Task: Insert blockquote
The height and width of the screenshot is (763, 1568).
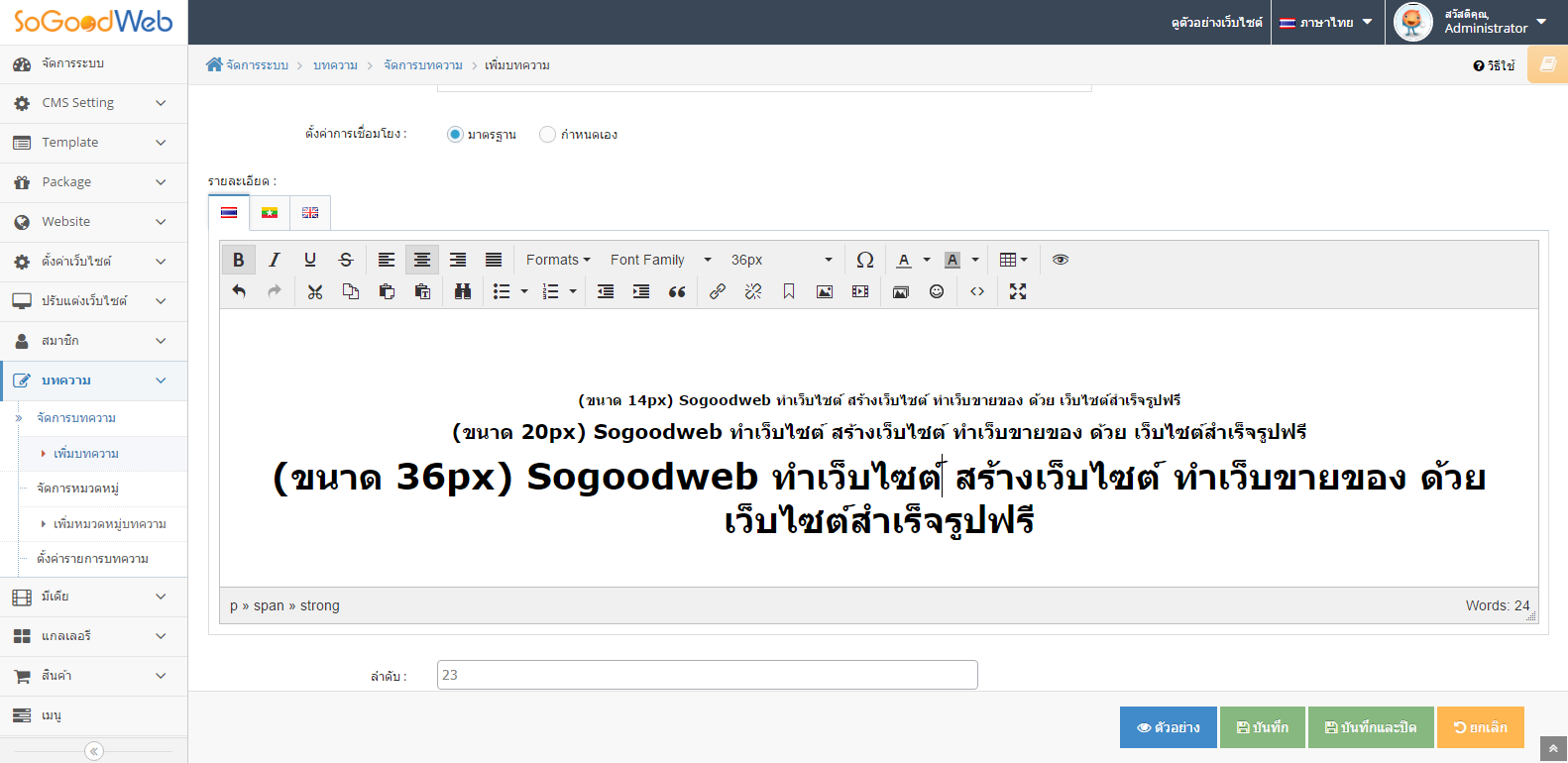Action: [x=677, y=291]
